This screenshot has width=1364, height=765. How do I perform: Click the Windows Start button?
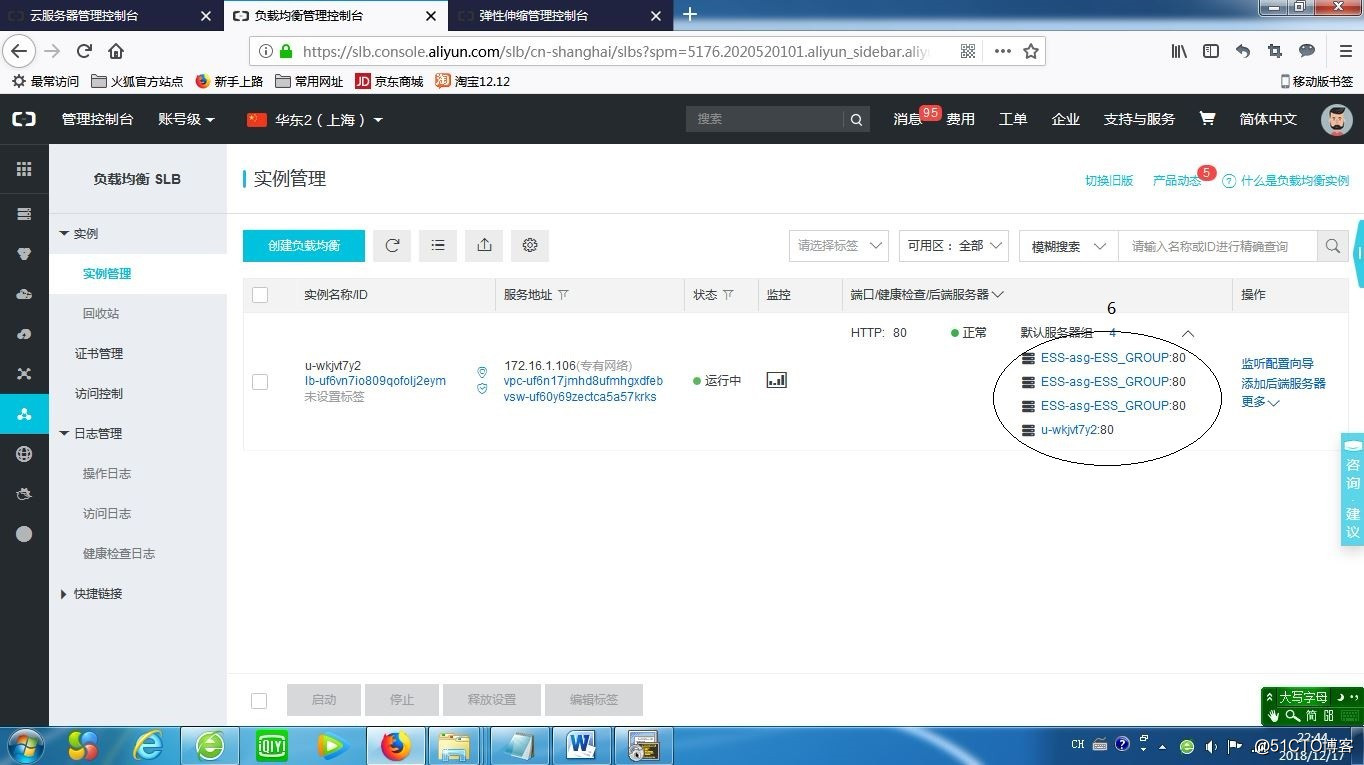click(26, 746)
